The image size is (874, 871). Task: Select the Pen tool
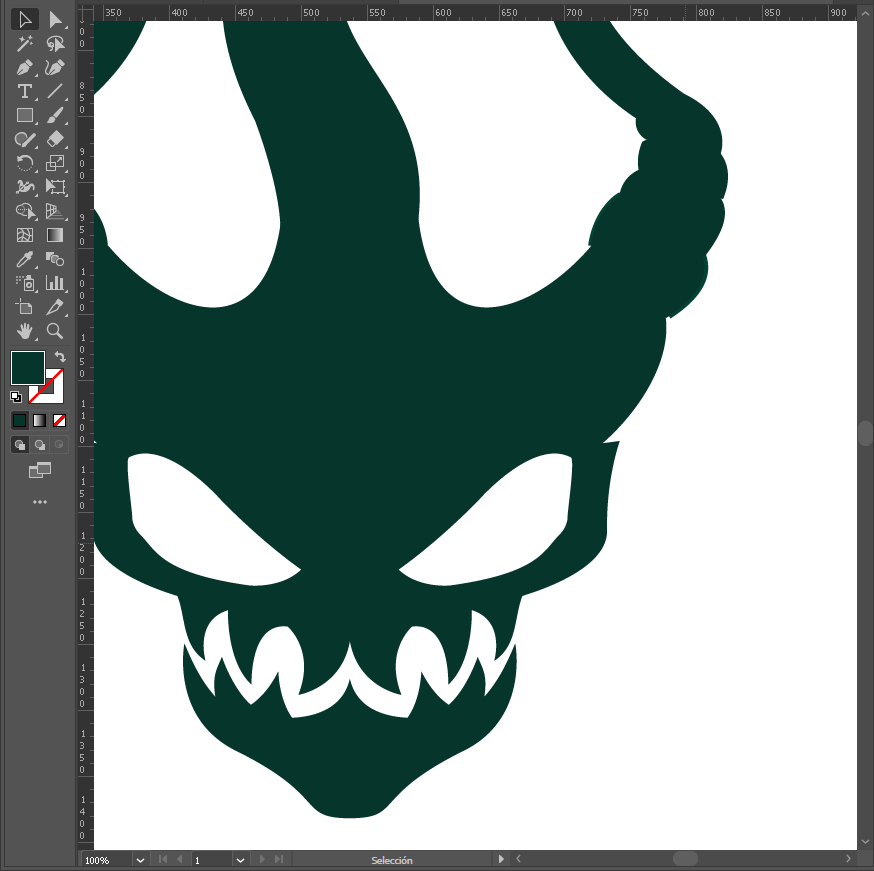point(25,67)
